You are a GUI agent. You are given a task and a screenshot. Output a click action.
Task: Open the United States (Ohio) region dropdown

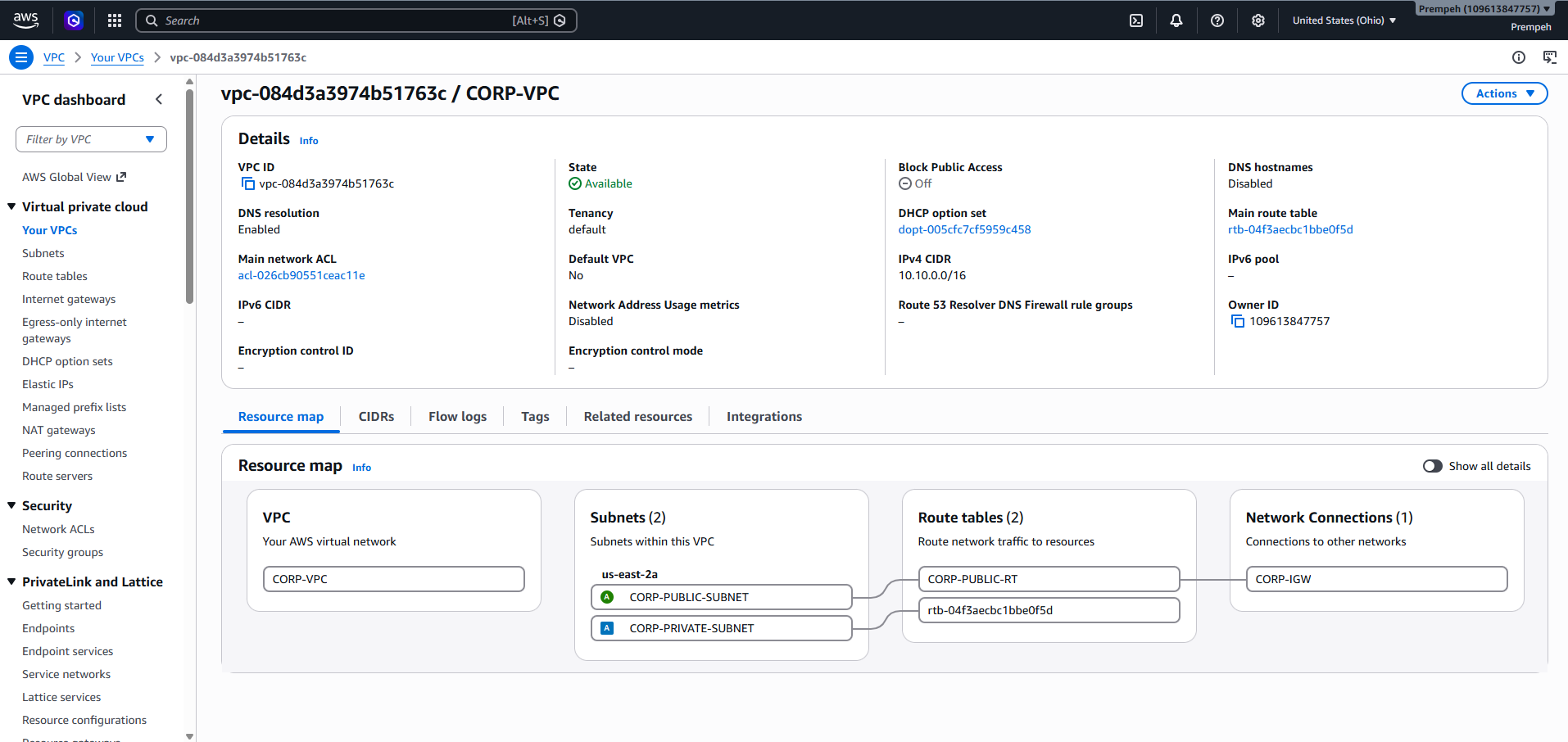pos(1344,20)
